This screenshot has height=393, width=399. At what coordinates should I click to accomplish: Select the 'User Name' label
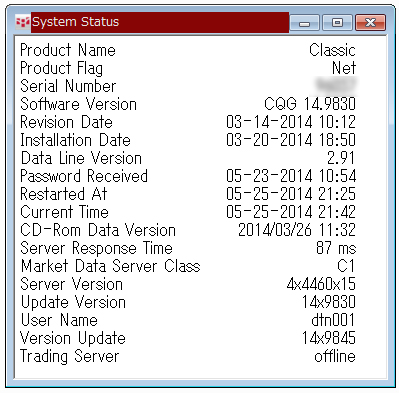click(59, 320)
